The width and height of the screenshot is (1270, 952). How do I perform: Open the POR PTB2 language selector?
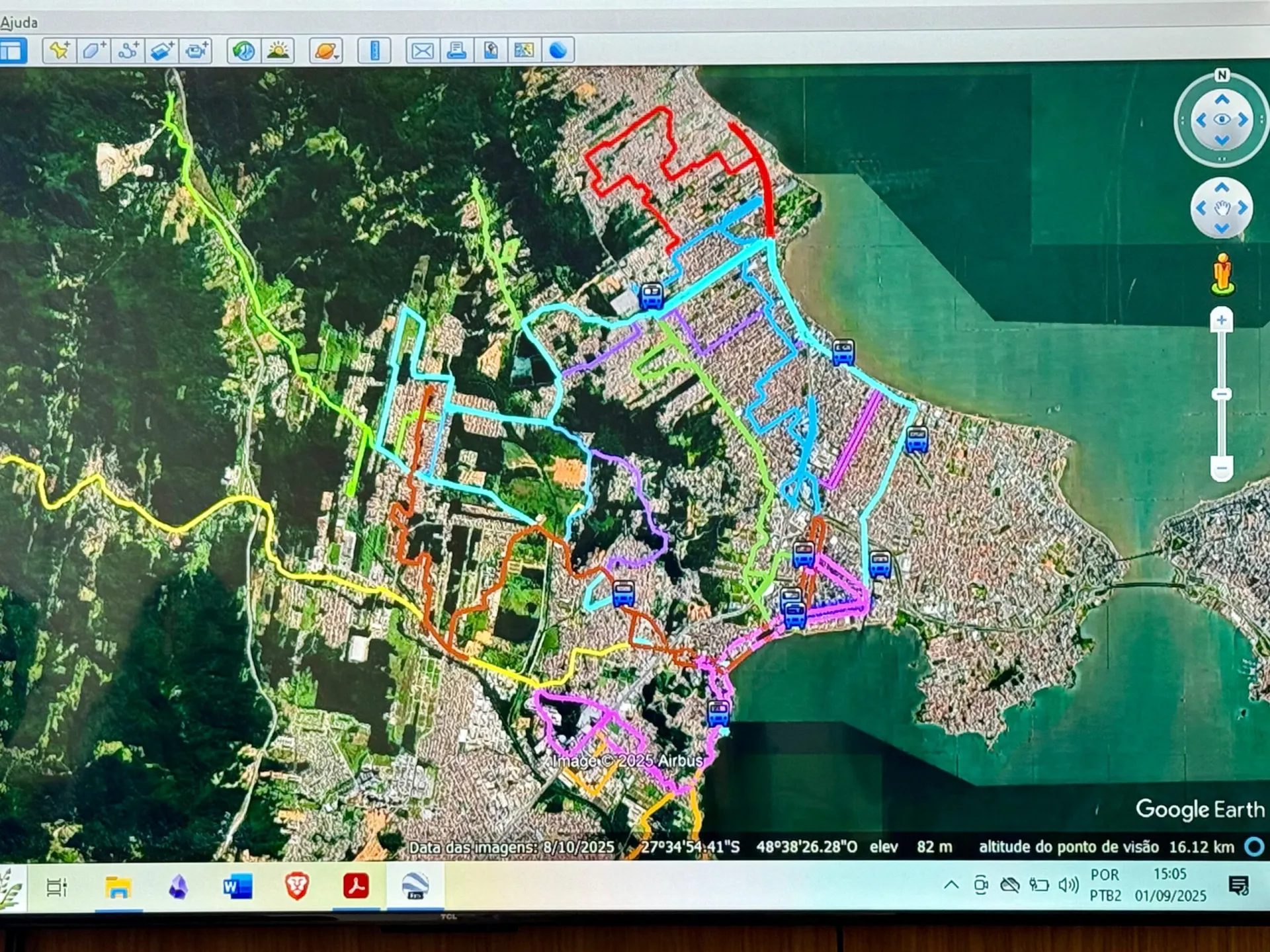(x=1105, y=885)
